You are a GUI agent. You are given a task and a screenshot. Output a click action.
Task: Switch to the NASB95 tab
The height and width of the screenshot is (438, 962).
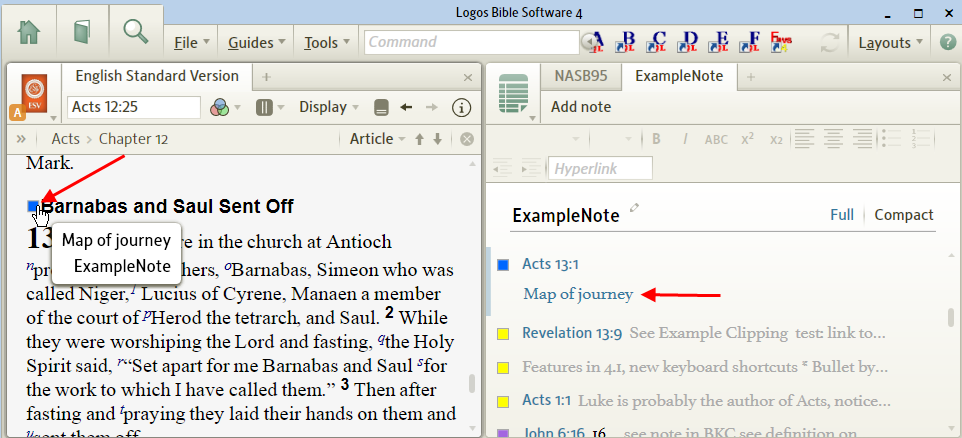tap(581, 77)
